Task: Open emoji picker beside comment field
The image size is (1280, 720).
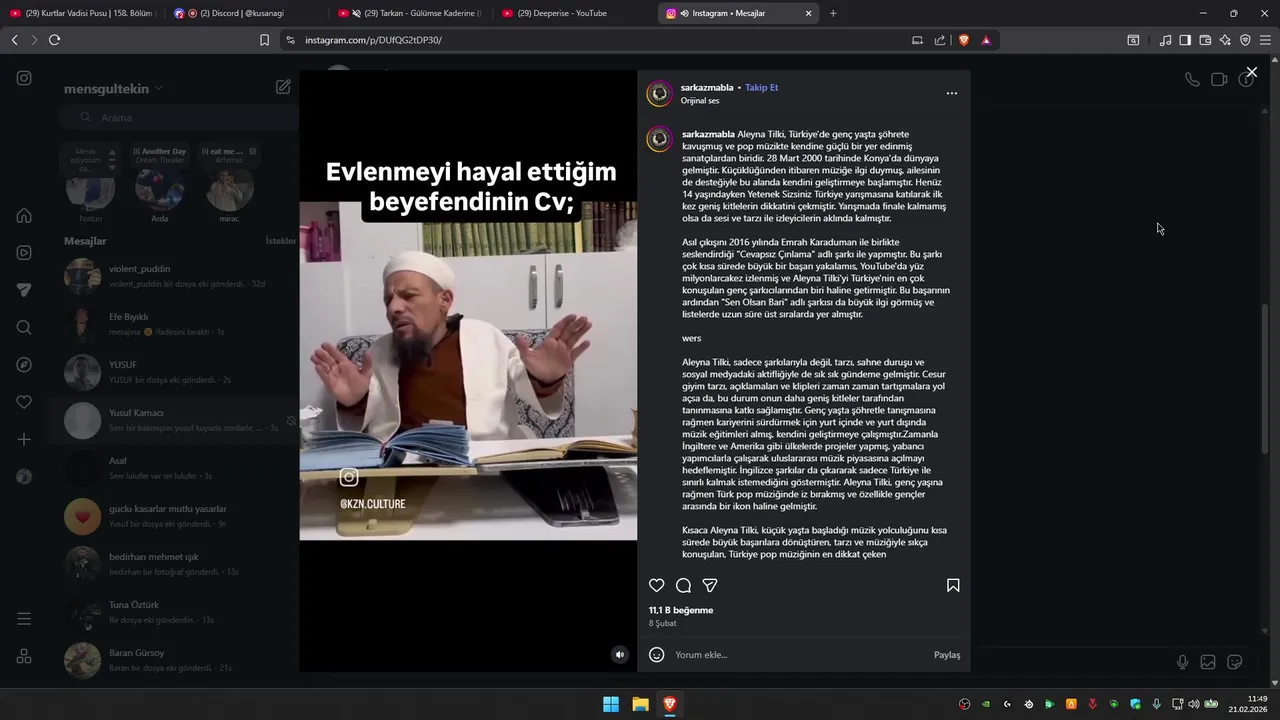Action: click(x=656, y=654)
